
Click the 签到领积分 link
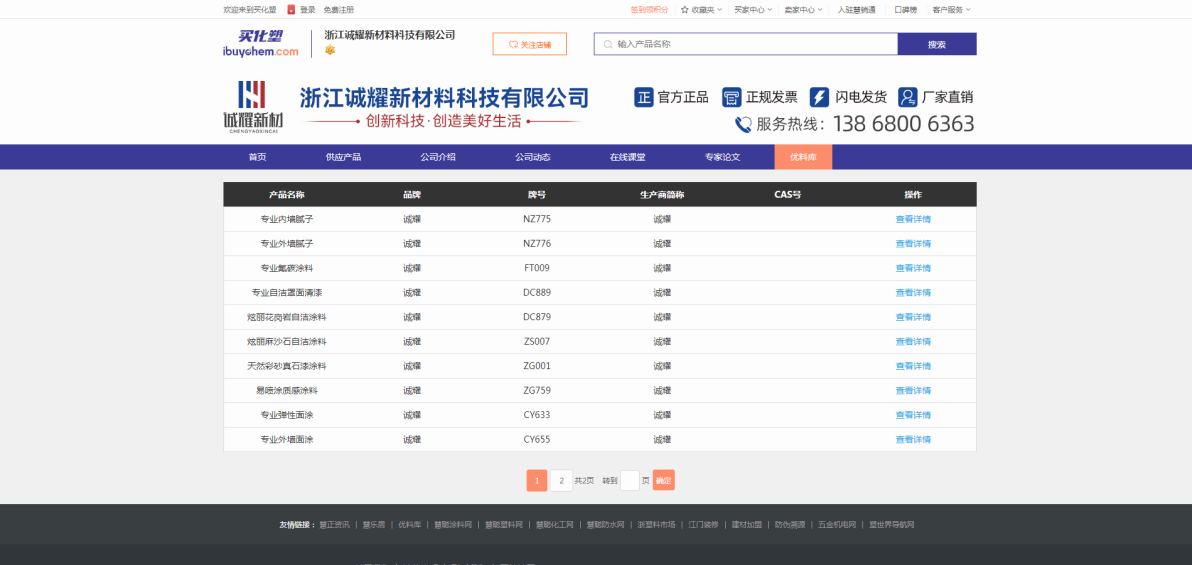(650, 10)
